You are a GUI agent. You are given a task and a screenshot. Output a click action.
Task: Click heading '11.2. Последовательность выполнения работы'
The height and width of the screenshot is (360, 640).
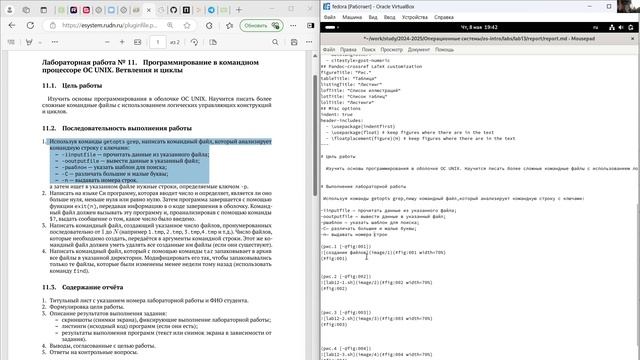click(117, 128)
